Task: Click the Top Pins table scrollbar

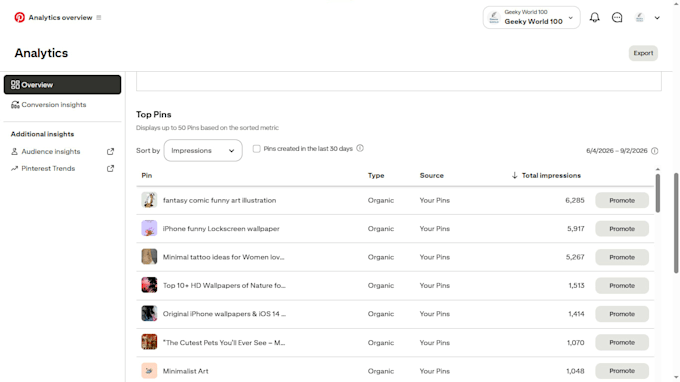Action: [x=657, y=193]
